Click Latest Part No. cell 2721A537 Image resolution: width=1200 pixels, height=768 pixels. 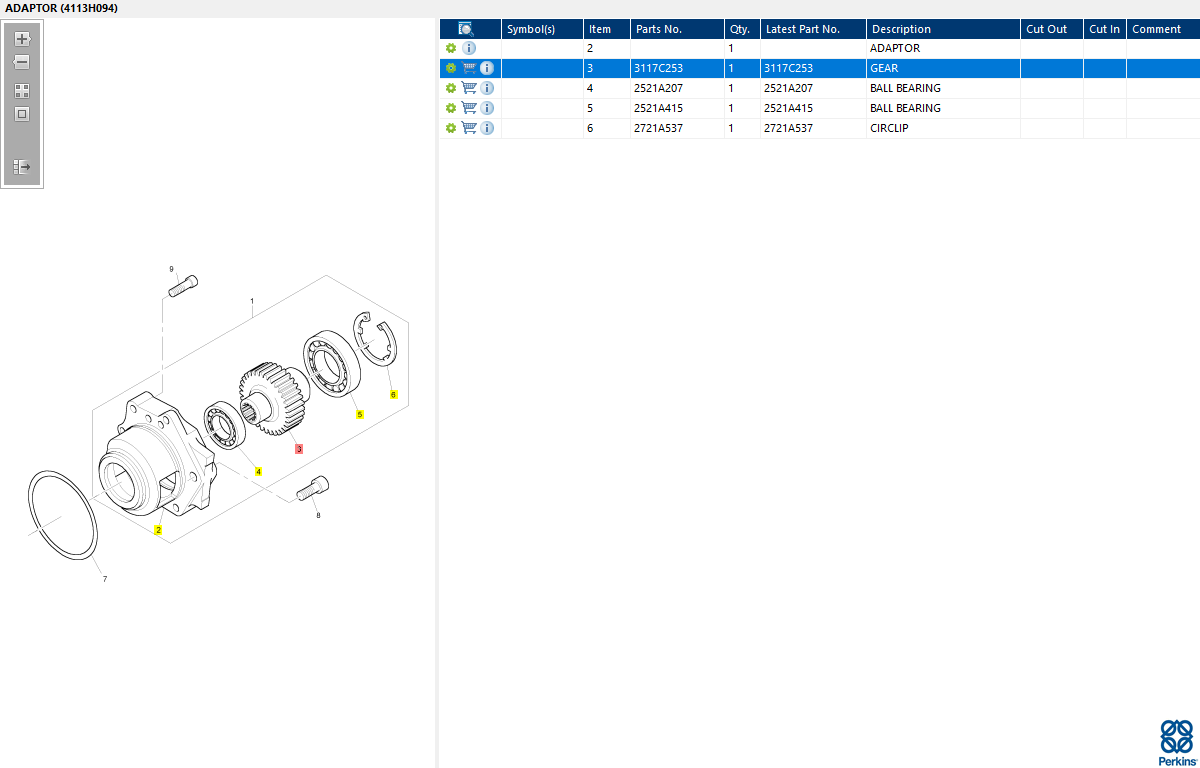click(813, 128)
